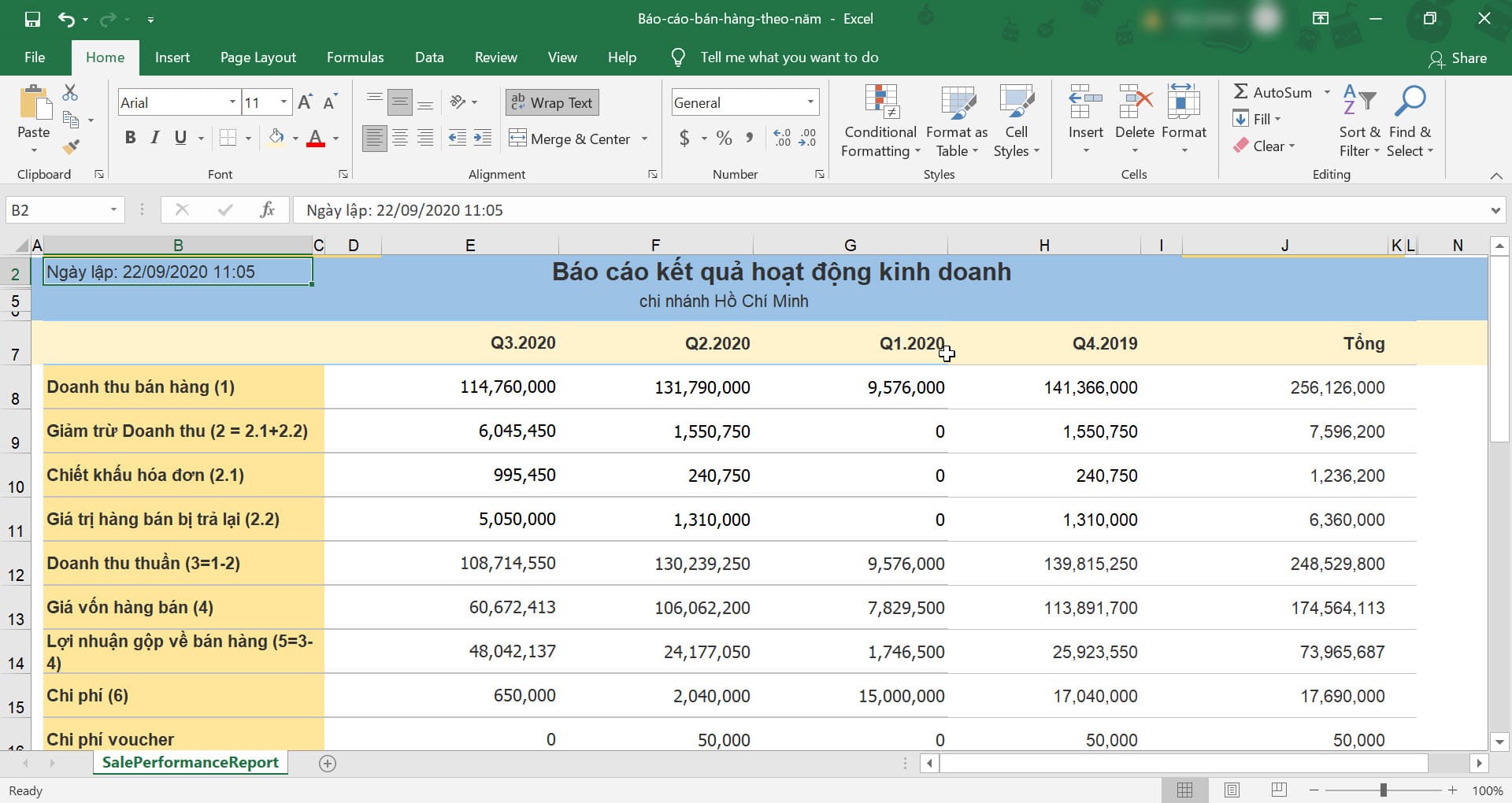Toggle Bold formatting on selected cell
This screenshot has width=1512, height=803.
tap(130, 138)
